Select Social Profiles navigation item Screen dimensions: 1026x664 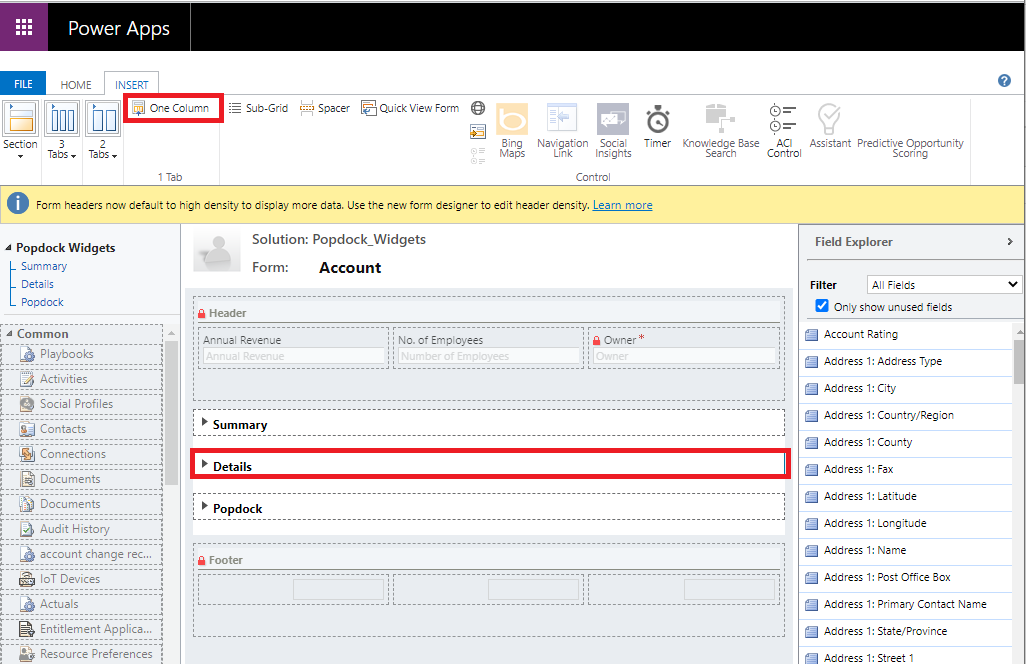(x=82, y=404)
